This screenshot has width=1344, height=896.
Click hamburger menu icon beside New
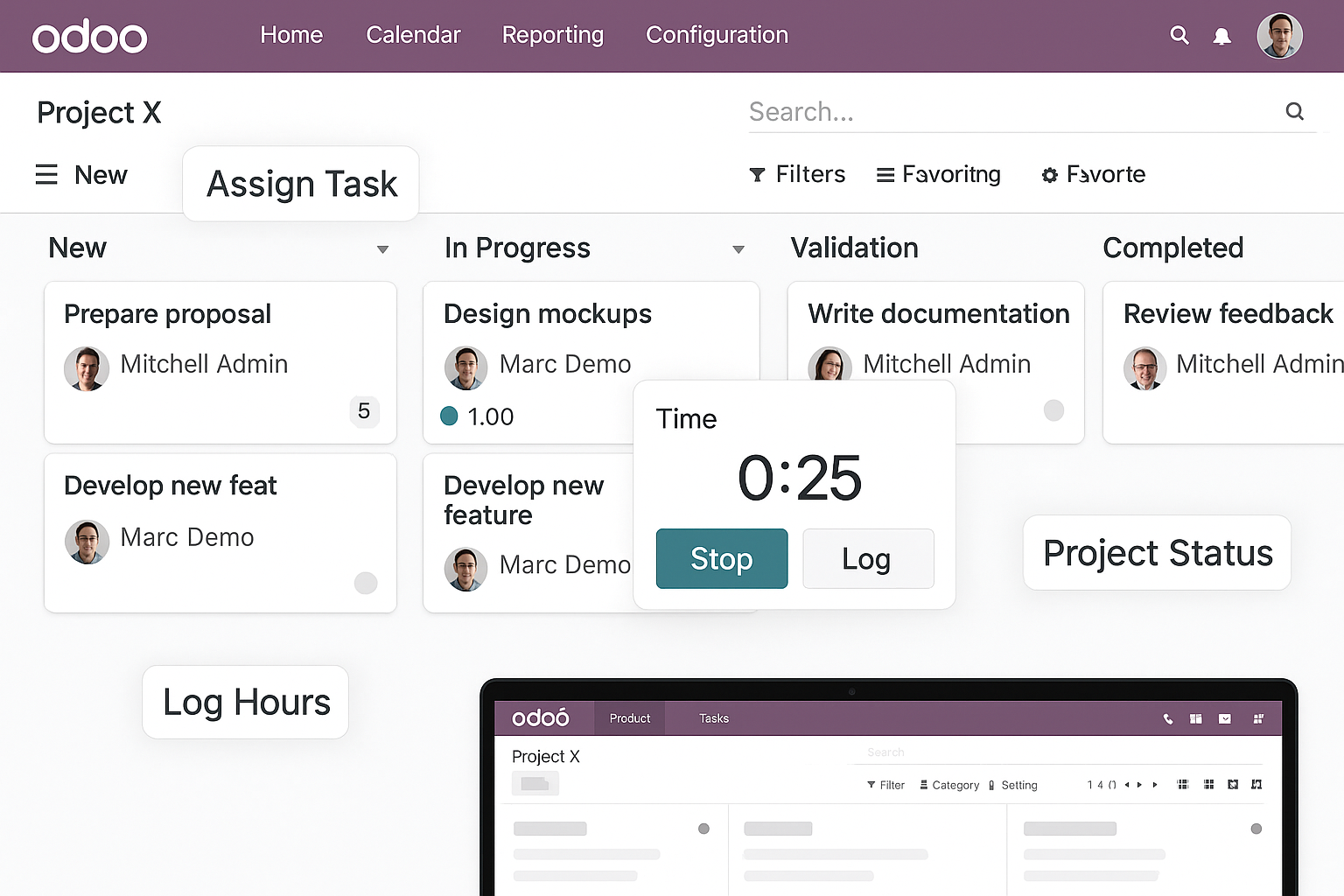click(46, 175)
